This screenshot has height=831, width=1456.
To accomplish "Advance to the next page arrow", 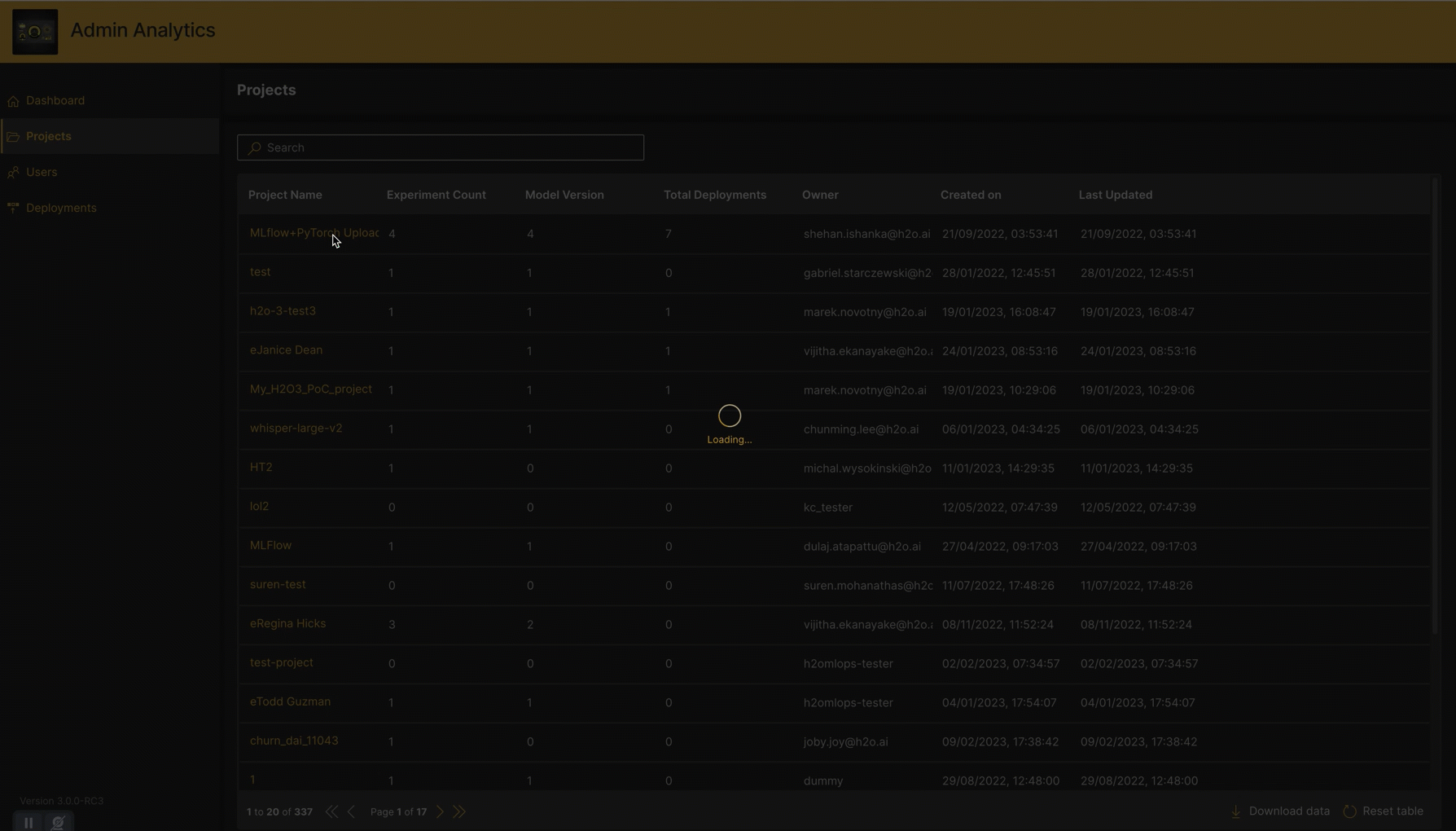I will (x=440, y=811).
